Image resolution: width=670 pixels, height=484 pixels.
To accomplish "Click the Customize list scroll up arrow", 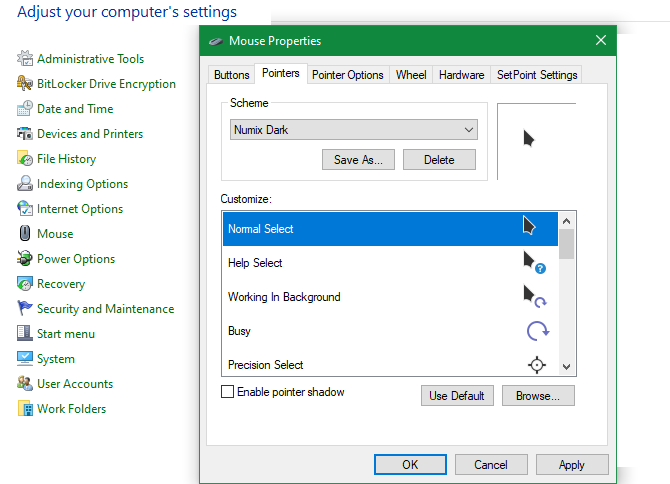I will coord(567,221).
